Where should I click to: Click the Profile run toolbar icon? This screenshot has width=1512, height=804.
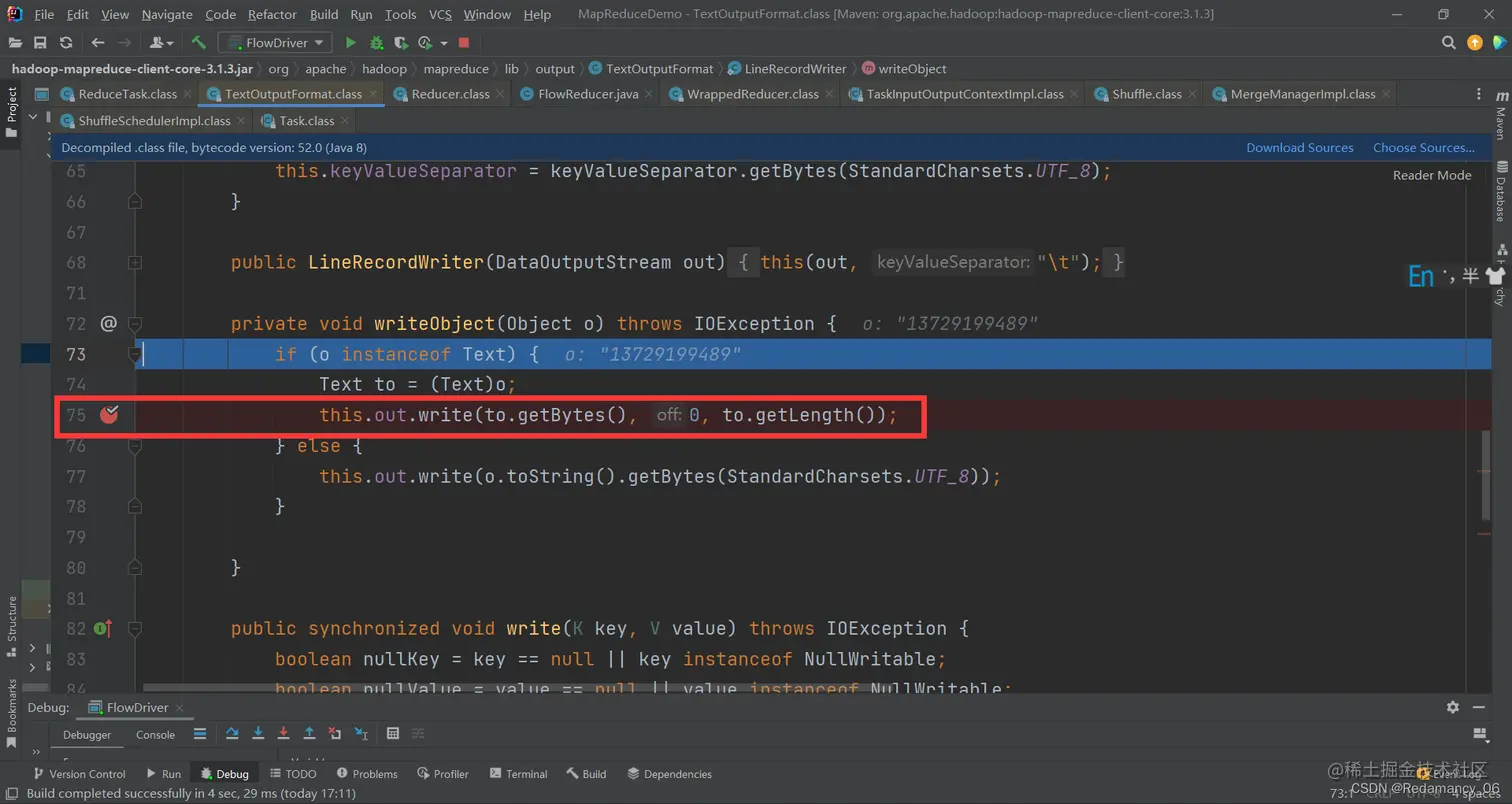click(425, 43)
